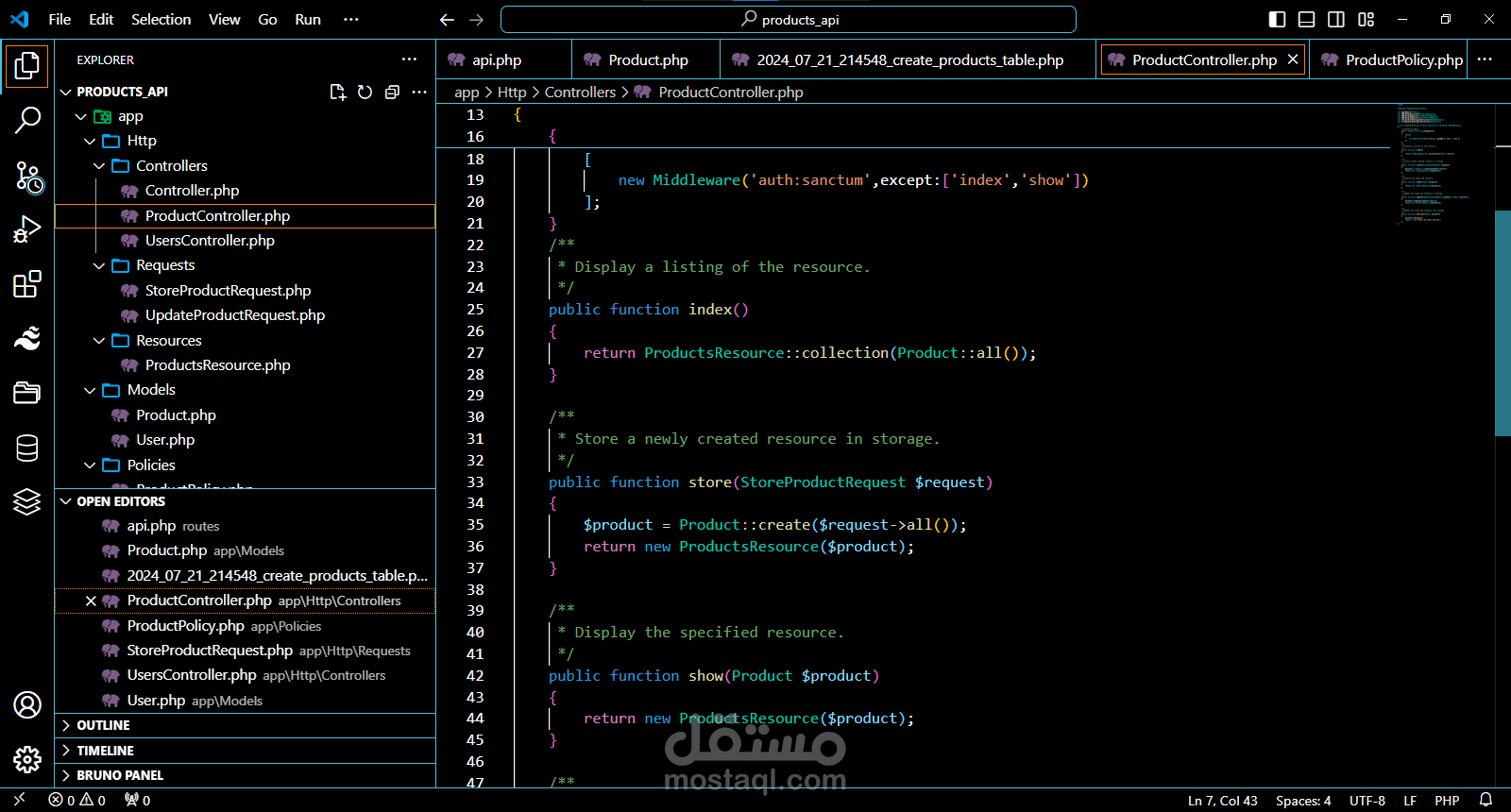
Task: Open the Selection menu
Action: click(x=161, y=19)
